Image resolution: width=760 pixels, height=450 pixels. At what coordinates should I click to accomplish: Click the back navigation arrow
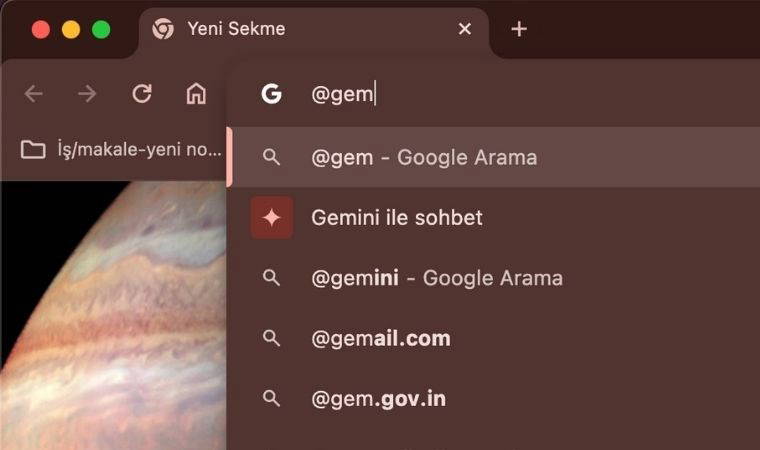34,94
